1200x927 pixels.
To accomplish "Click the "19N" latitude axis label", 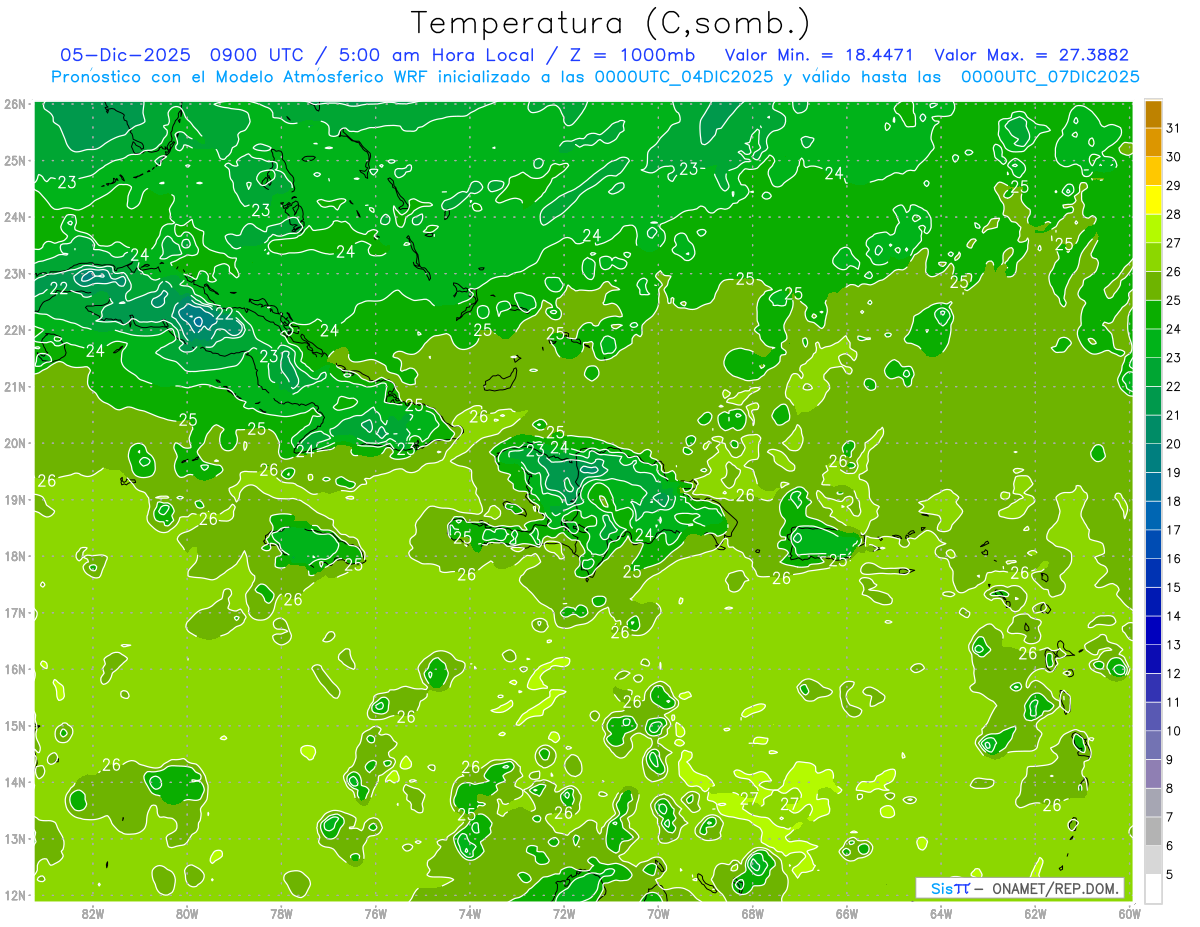I will pyautogui.click(x=15, y=499).
